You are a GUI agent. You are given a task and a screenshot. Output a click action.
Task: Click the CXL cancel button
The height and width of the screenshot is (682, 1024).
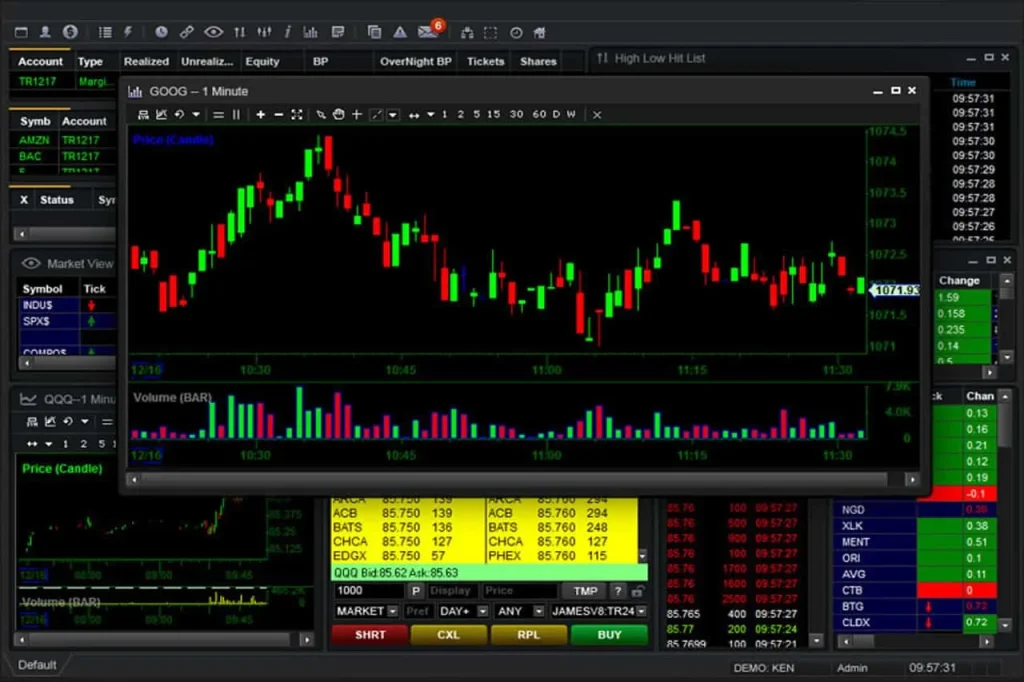(x=448, y=635)
